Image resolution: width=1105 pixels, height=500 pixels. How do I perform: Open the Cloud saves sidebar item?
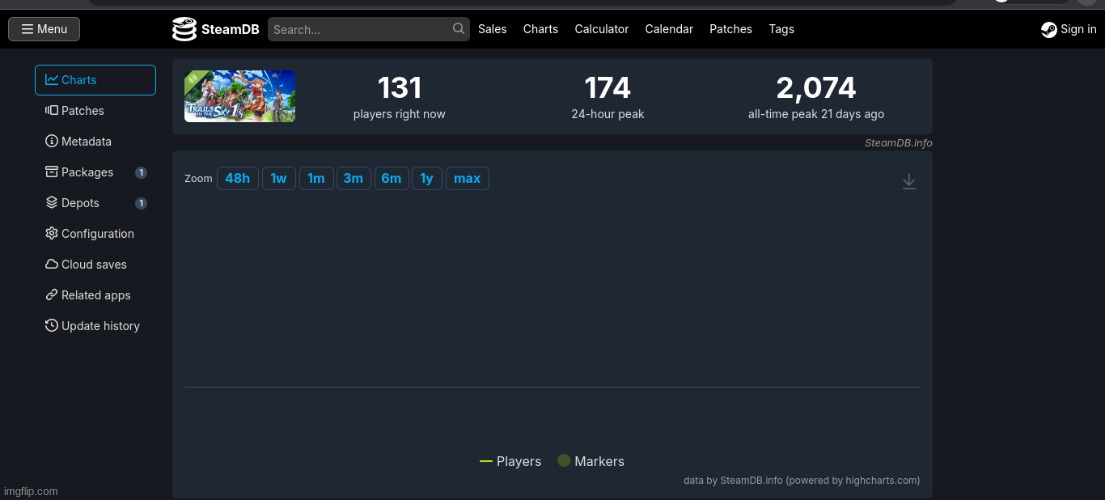point(95,265)
